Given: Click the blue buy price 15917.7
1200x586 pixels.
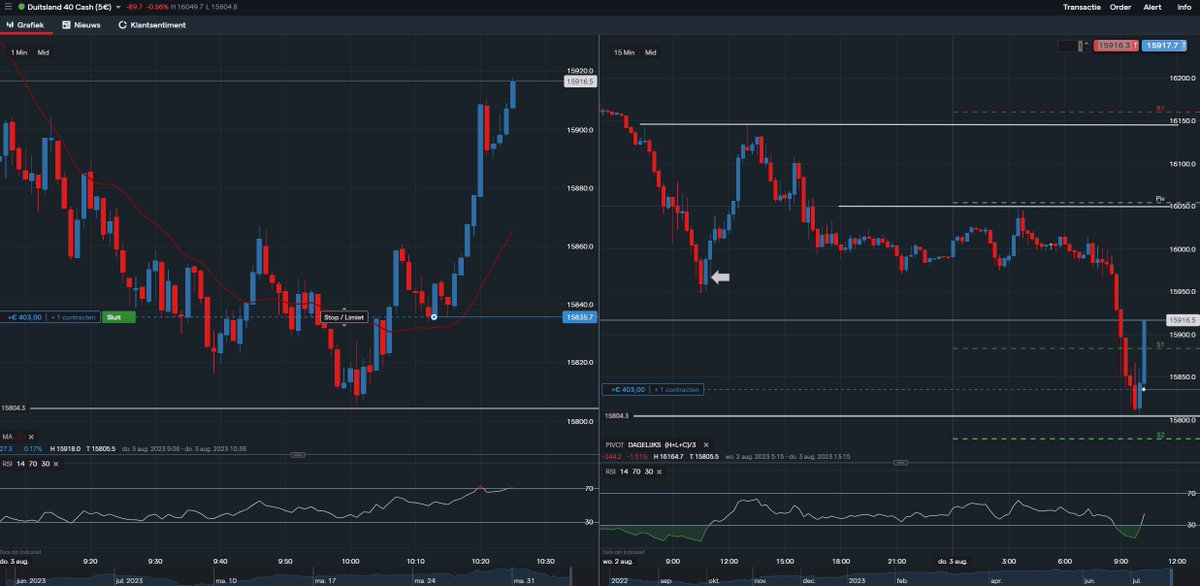Looking at the screenshot, I should (x=1166, y=46).
